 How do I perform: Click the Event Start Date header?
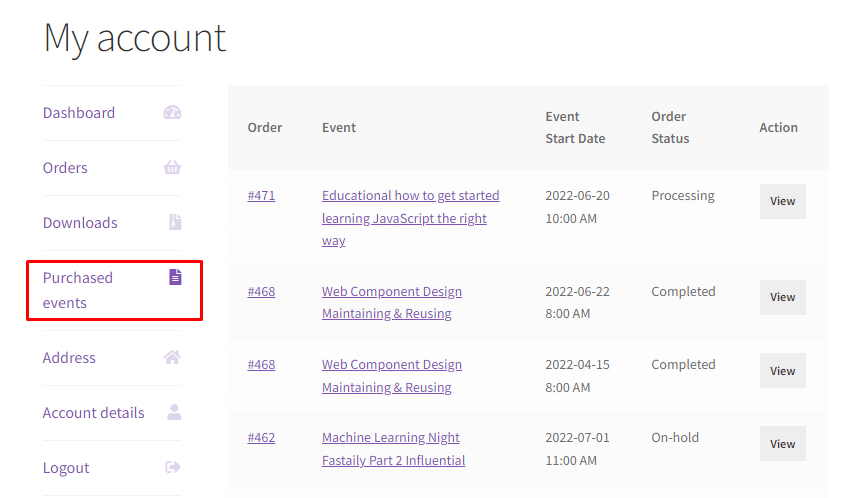click(575, 127)
